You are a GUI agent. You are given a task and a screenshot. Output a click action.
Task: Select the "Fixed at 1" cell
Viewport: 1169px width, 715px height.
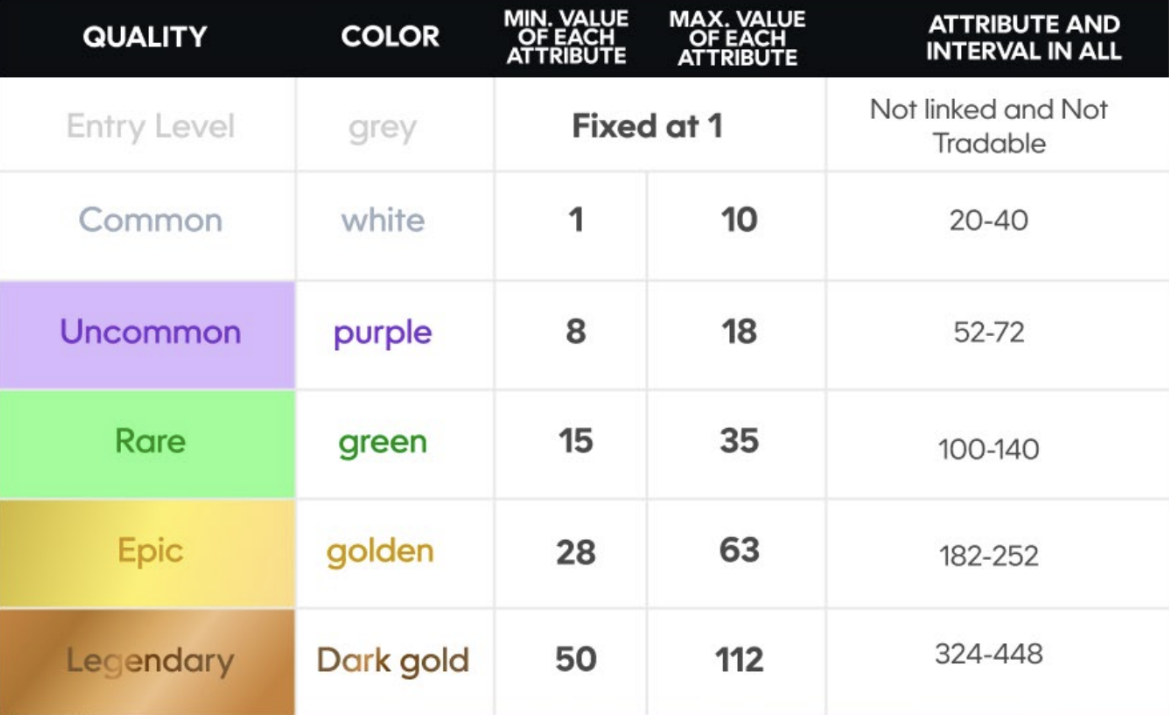[x=647, y=126]
